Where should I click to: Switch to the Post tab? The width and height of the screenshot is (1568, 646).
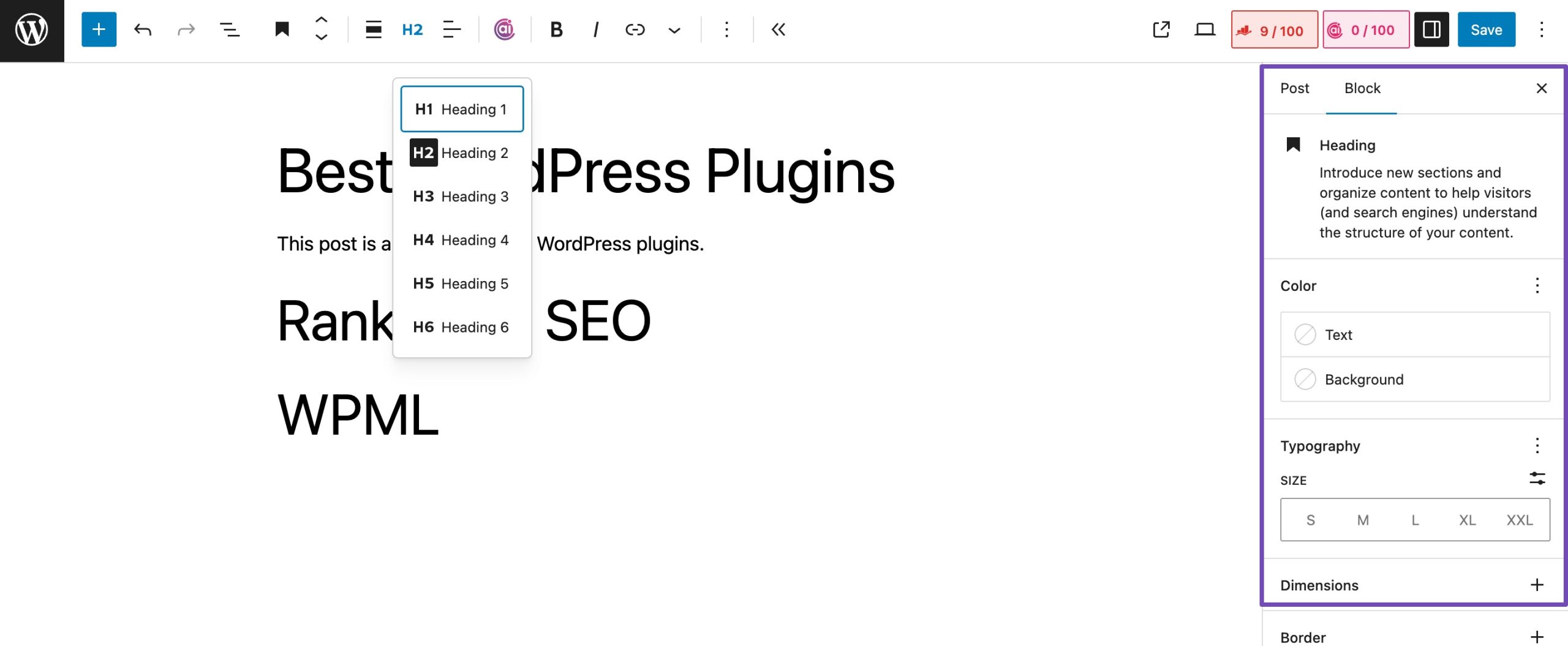[x=1294, y=88]
